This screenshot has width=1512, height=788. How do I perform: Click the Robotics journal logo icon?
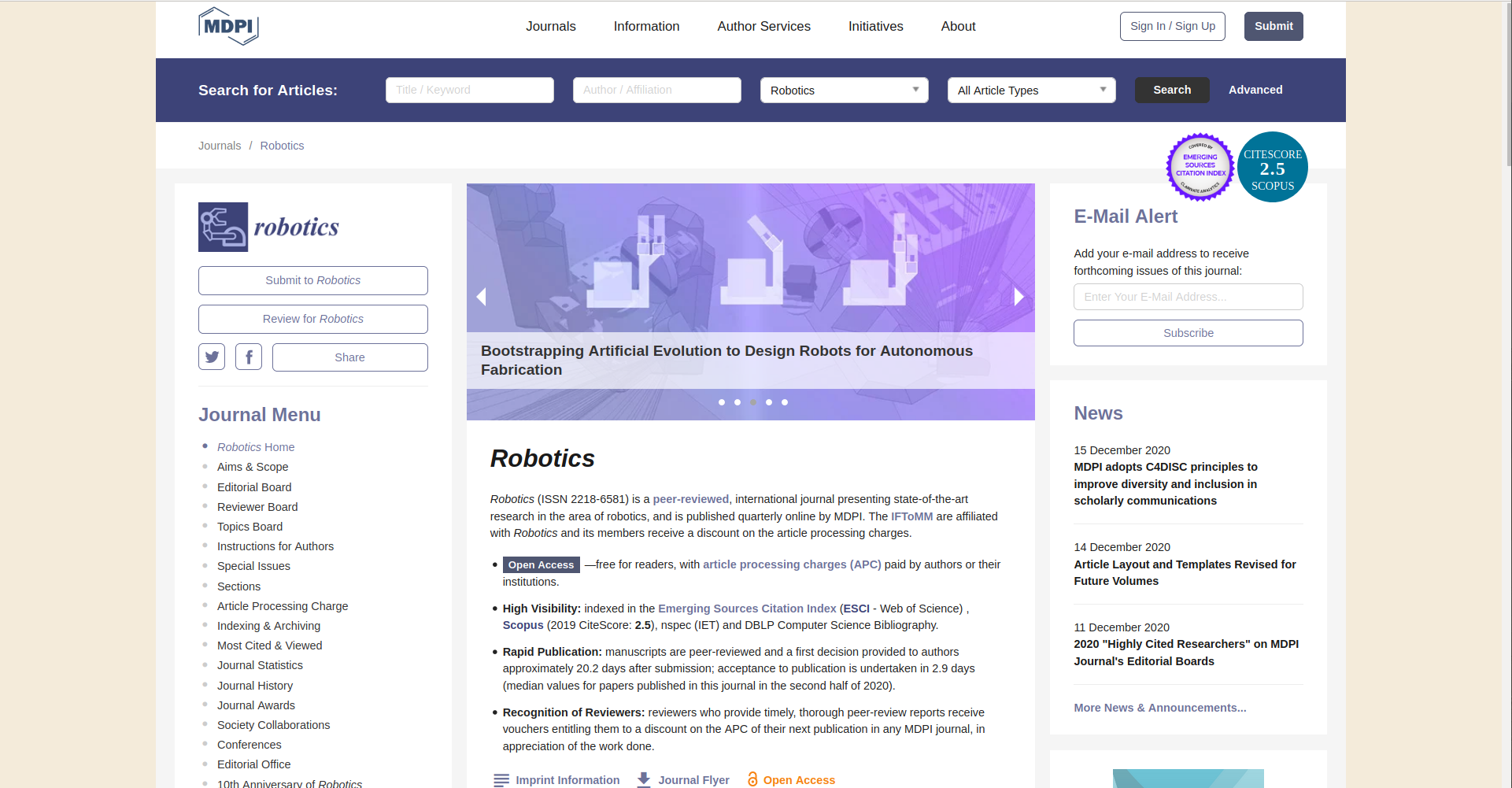point(224,228)
